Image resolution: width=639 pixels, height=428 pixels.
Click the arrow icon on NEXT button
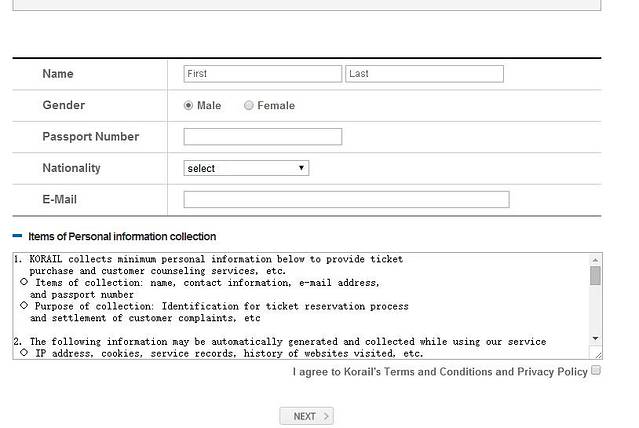(x=327, y=416)
